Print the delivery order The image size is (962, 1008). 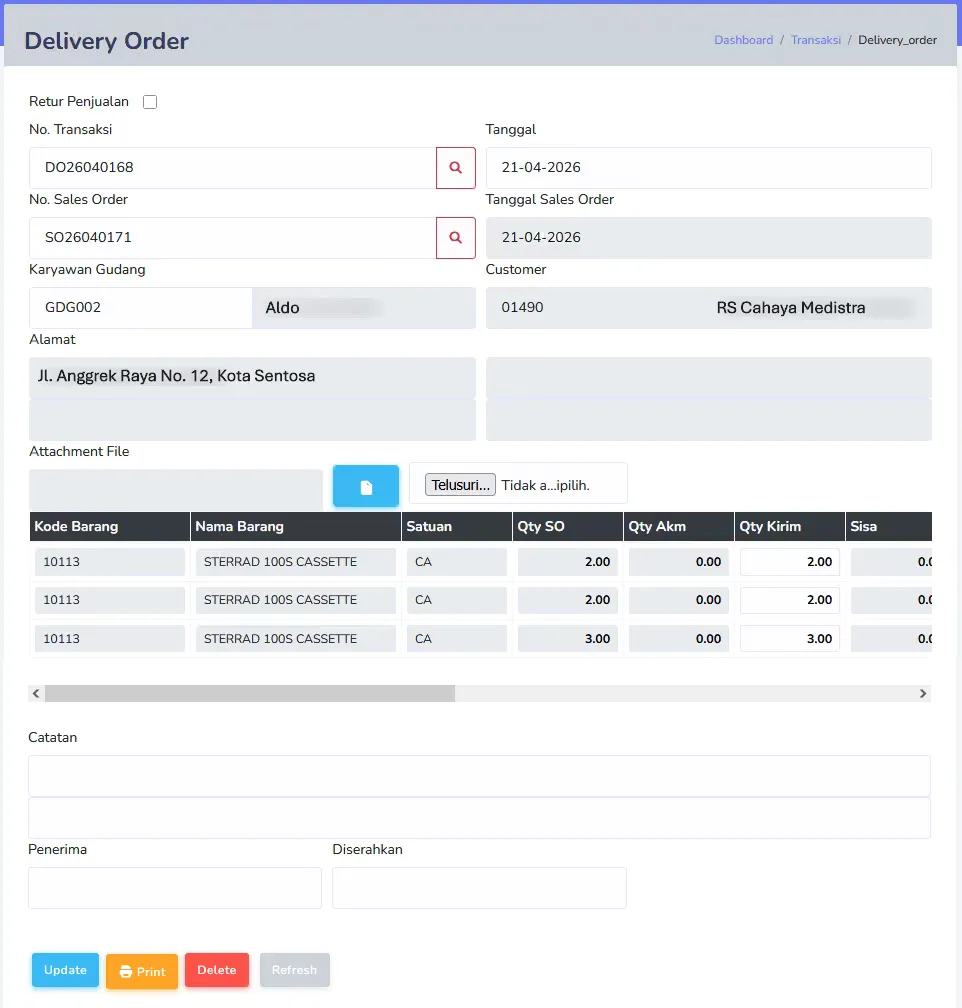click(142, 971)
